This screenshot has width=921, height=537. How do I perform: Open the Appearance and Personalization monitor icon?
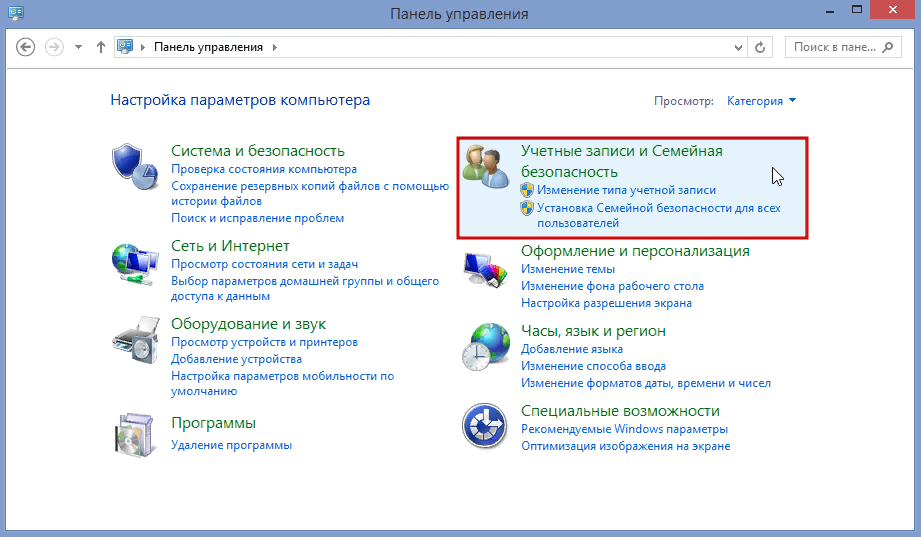pyautogui.click(x=485, y=270)
